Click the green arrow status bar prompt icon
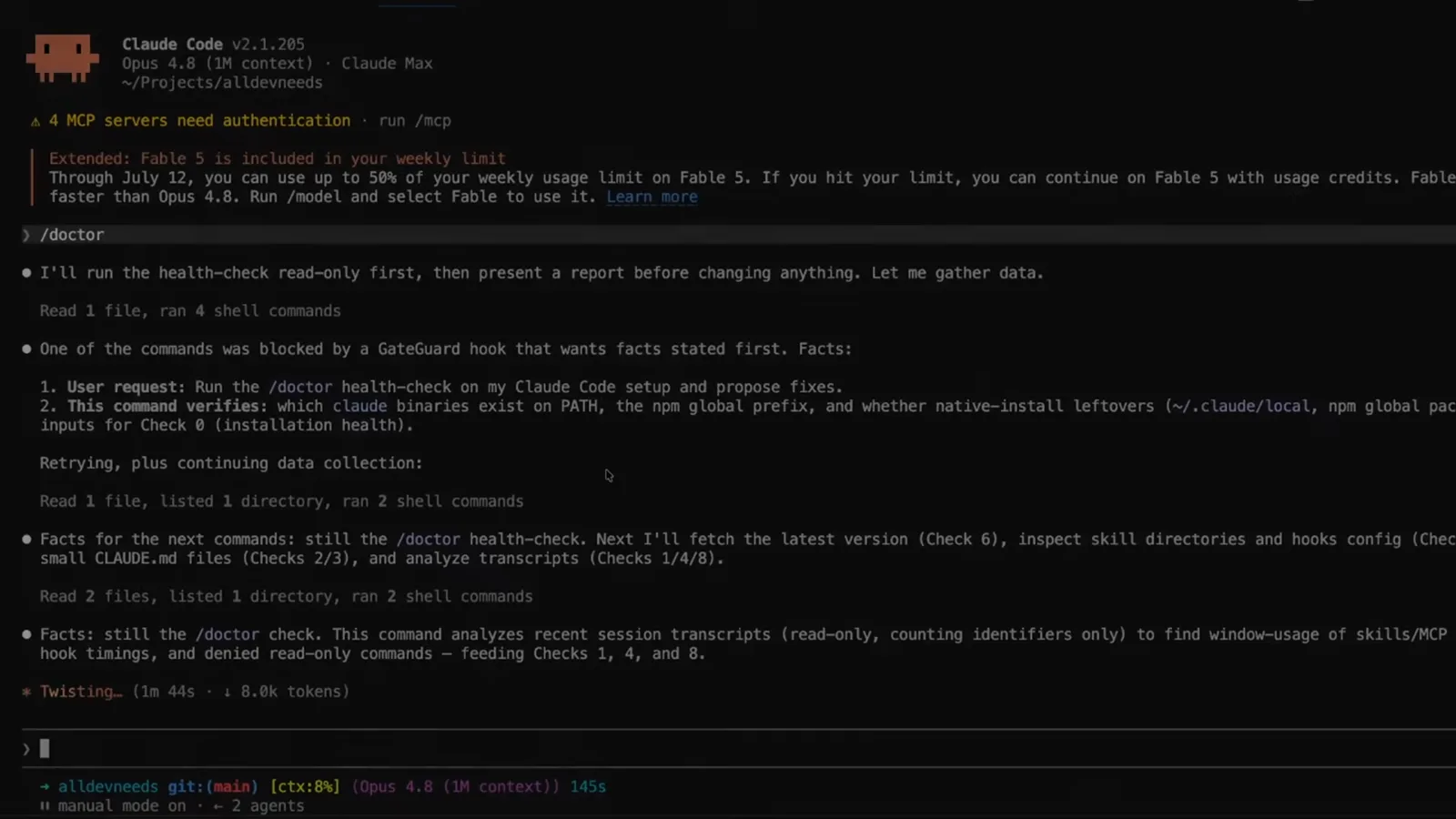The width and height of the screenshot is (1456, 819). point(44,786)
